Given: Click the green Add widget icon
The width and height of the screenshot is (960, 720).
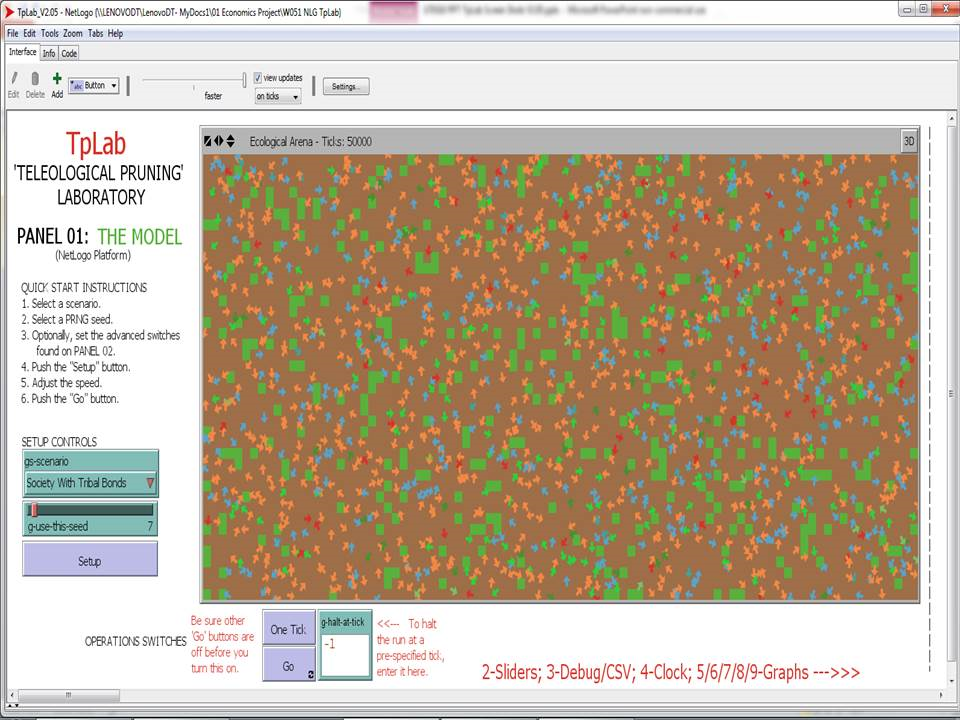Looking at the screenshot, I should pos(56,79).
